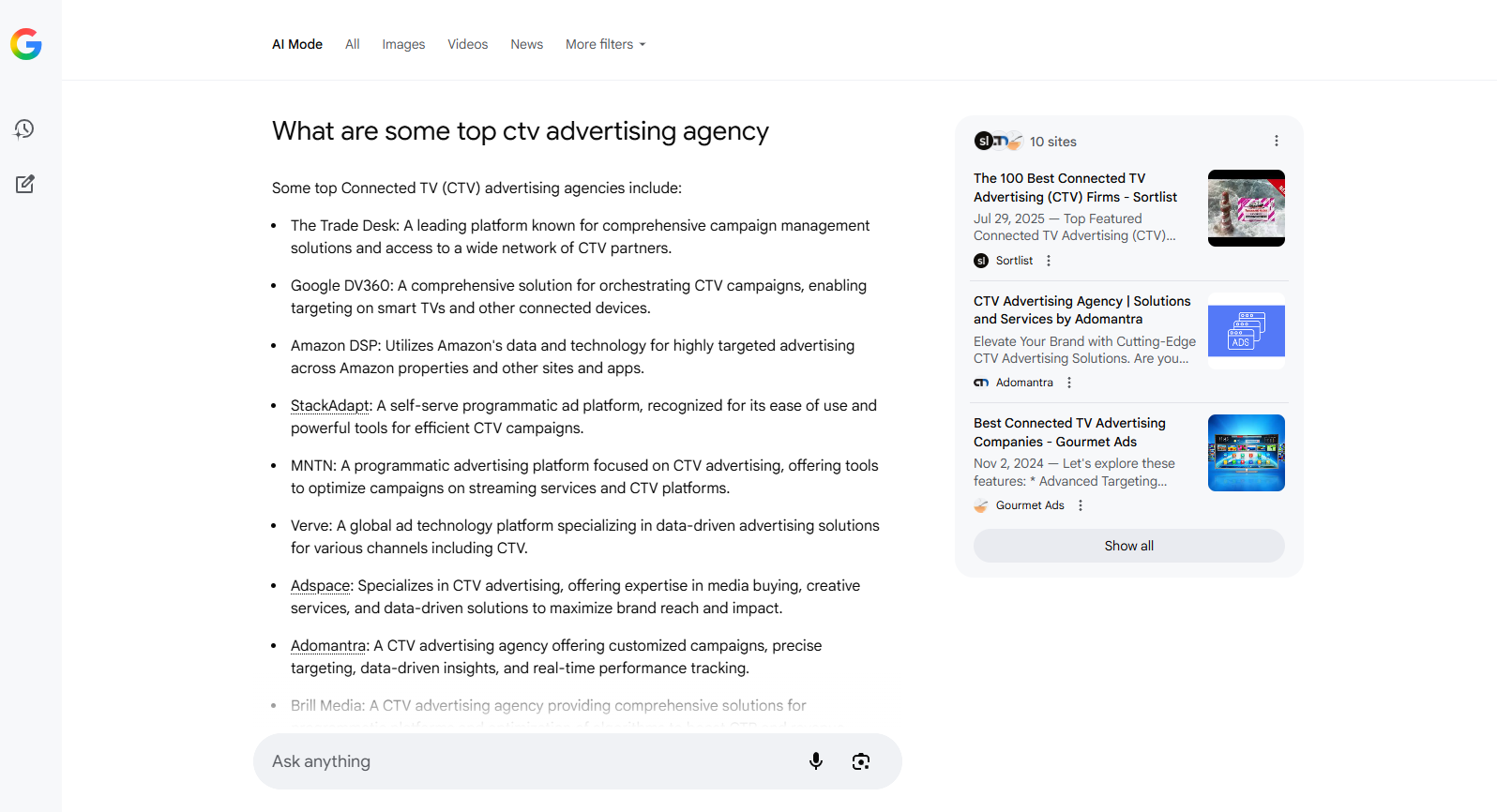Open AI Mode history icon
1497x812 pixels.
(24, 129)
